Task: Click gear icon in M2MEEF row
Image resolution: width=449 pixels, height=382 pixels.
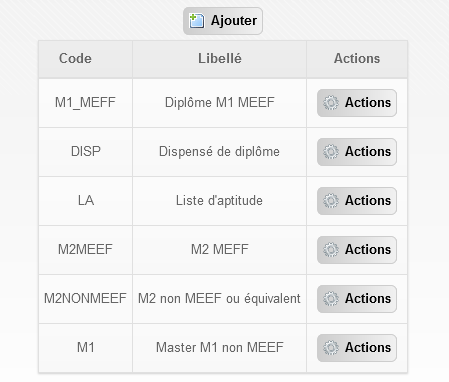Action: (x=331, y=250)
